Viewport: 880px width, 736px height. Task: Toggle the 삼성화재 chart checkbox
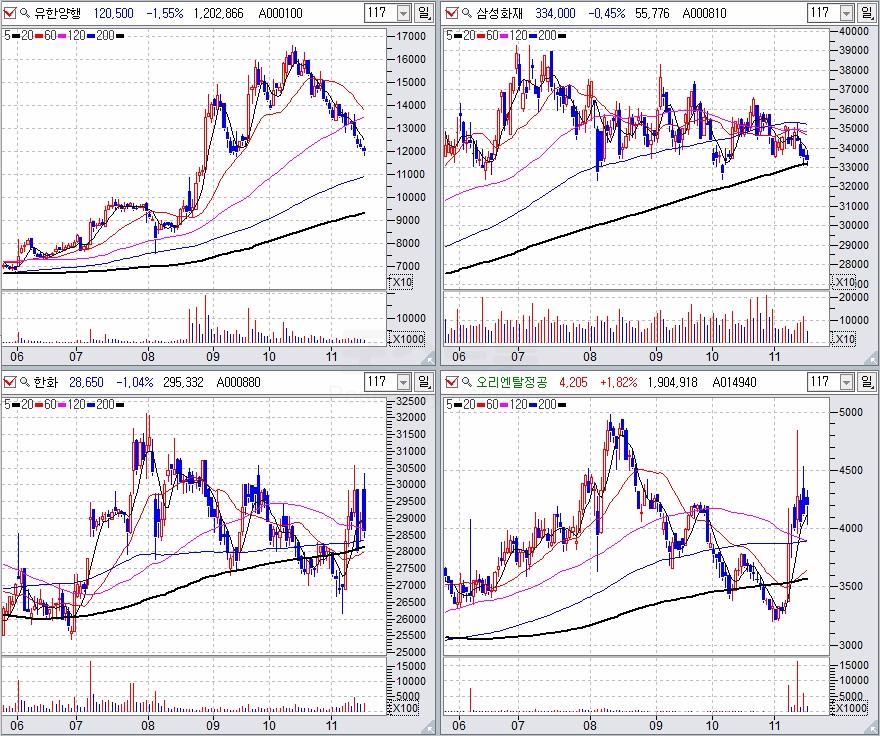click(451, 13)
